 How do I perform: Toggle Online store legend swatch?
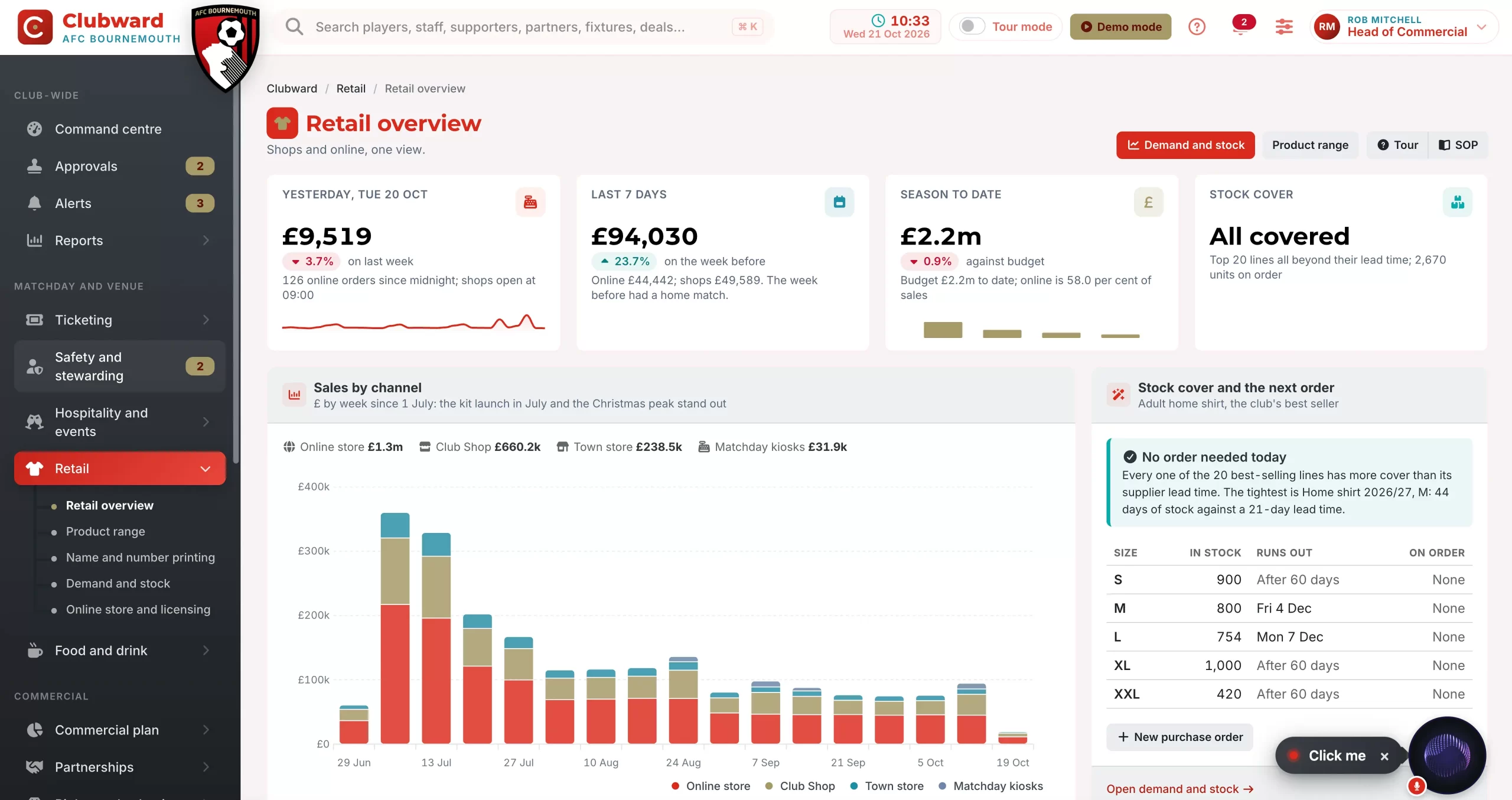pos(675,786)
